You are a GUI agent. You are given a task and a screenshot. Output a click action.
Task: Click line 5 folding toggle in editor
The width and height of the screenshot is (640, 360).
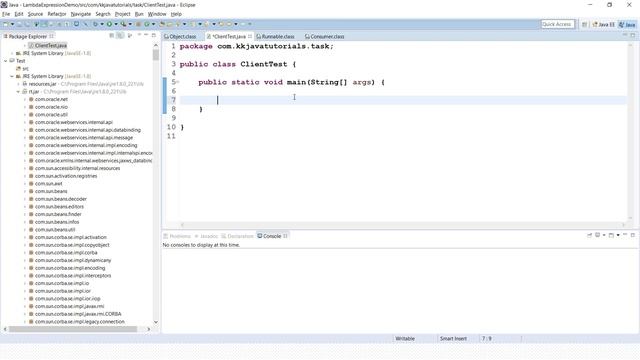tap(178, 82)
